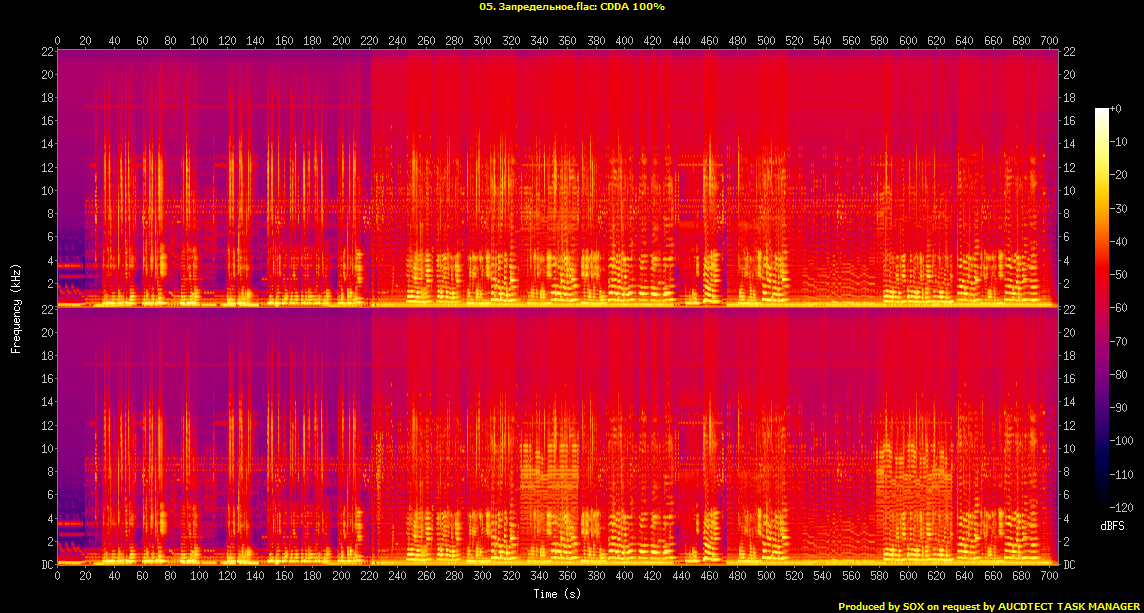Click '700' on the bottom time axis
The height and width of the screenshot is (613, 1144).
(x=1049, y=576)
